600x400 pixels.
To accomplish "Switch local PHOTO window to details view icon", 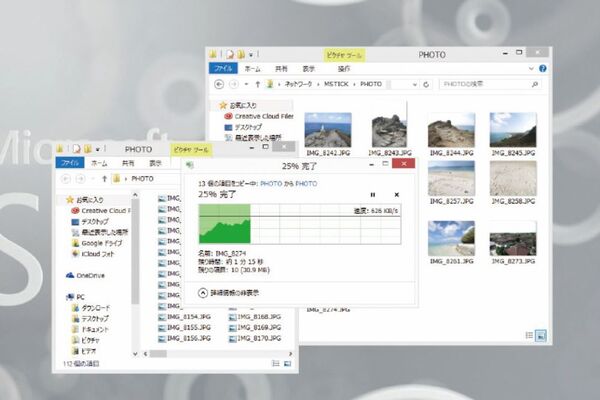I will coord(276,363).
